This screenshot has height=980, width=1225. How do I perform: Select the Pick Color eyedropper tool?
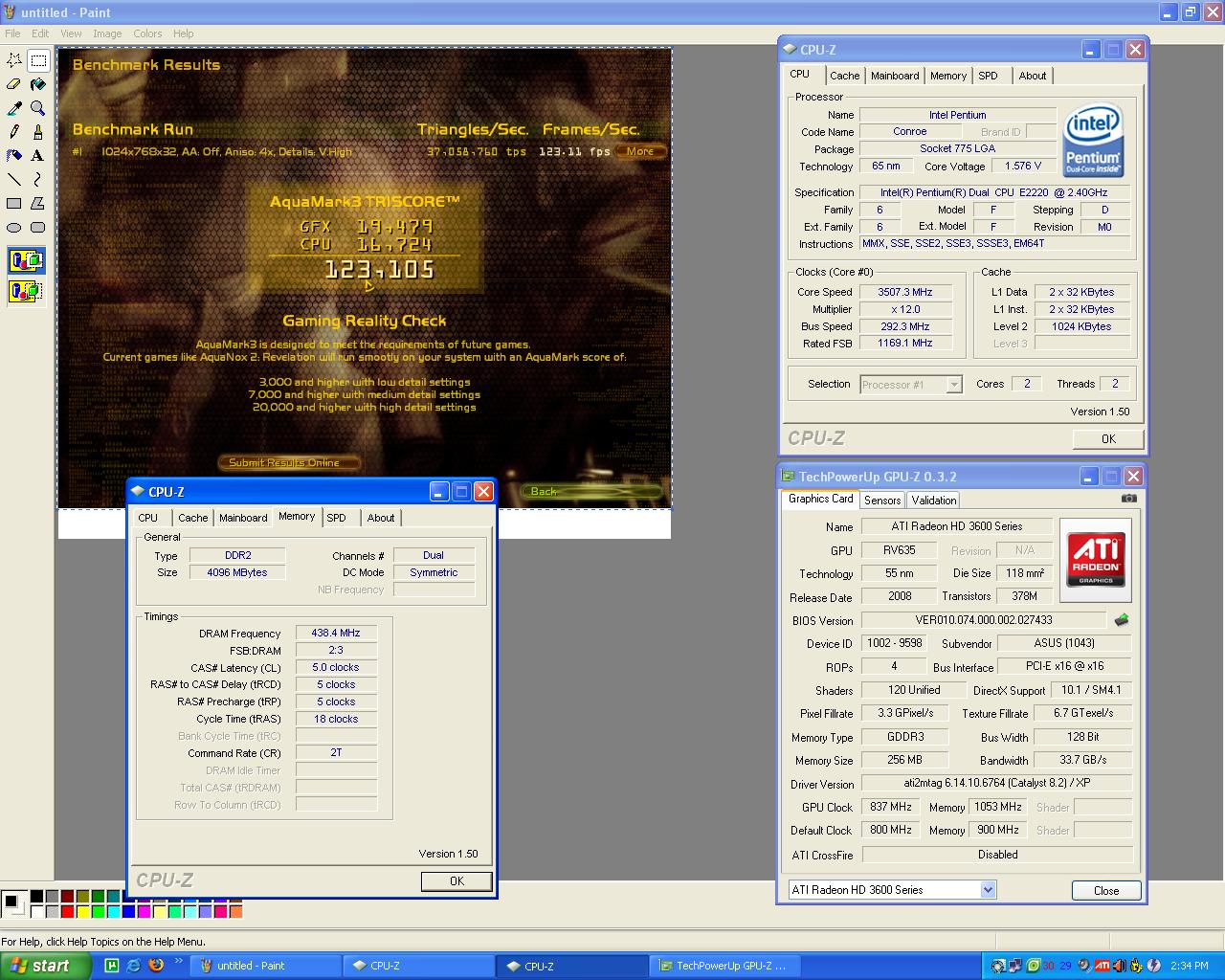[x=14, y=108]
